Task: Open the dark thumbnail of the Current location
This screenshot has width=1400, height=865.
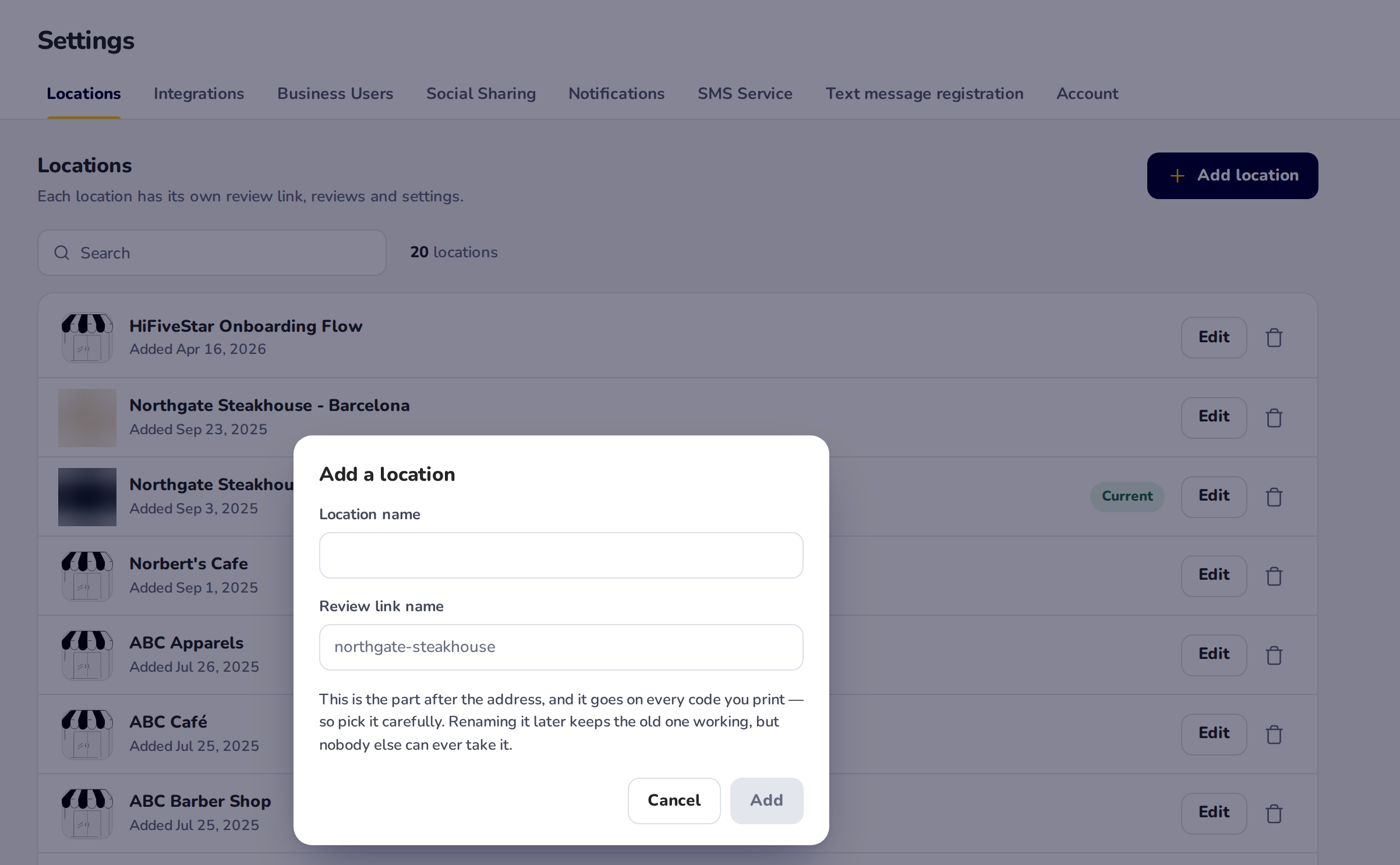Action: (x=87, y=497)
